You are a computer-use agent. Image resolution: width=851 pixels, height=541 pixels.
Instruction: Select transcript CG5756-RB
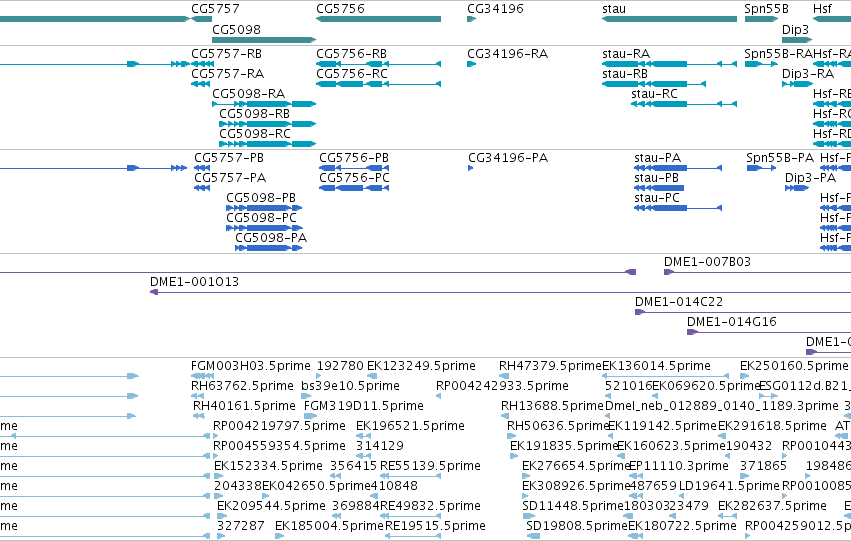[352, 54]
